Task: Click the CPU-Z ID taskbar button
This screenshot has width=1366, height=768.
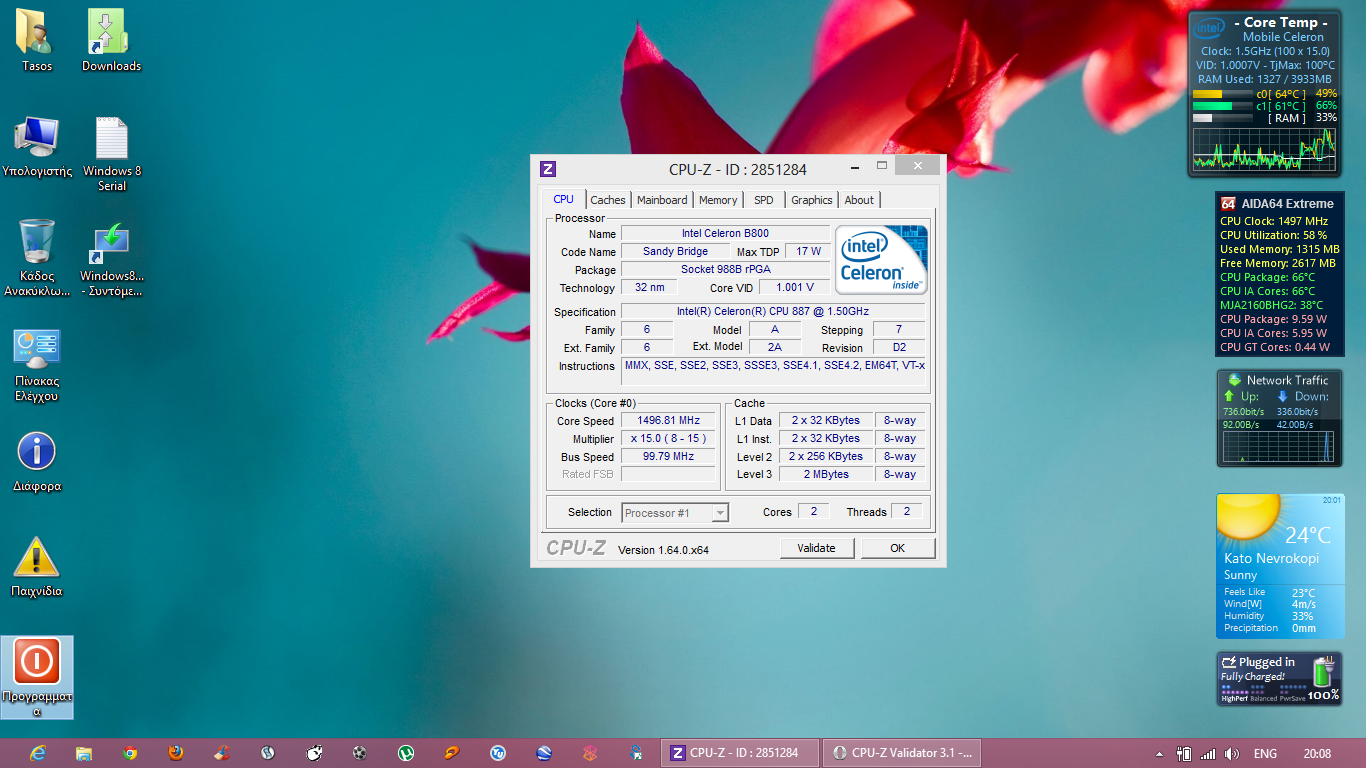Action: point(739,753)
